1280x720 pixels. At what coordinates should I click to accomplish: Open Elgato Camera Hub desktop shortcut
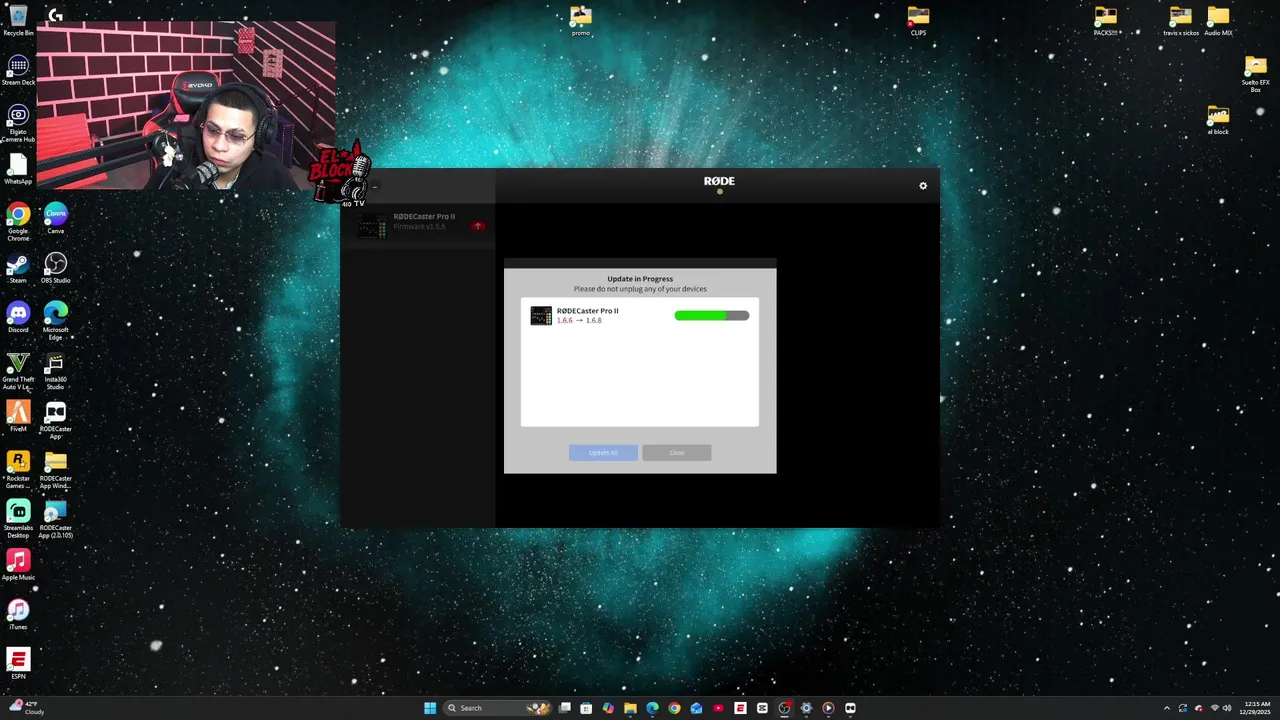point(18,122)
